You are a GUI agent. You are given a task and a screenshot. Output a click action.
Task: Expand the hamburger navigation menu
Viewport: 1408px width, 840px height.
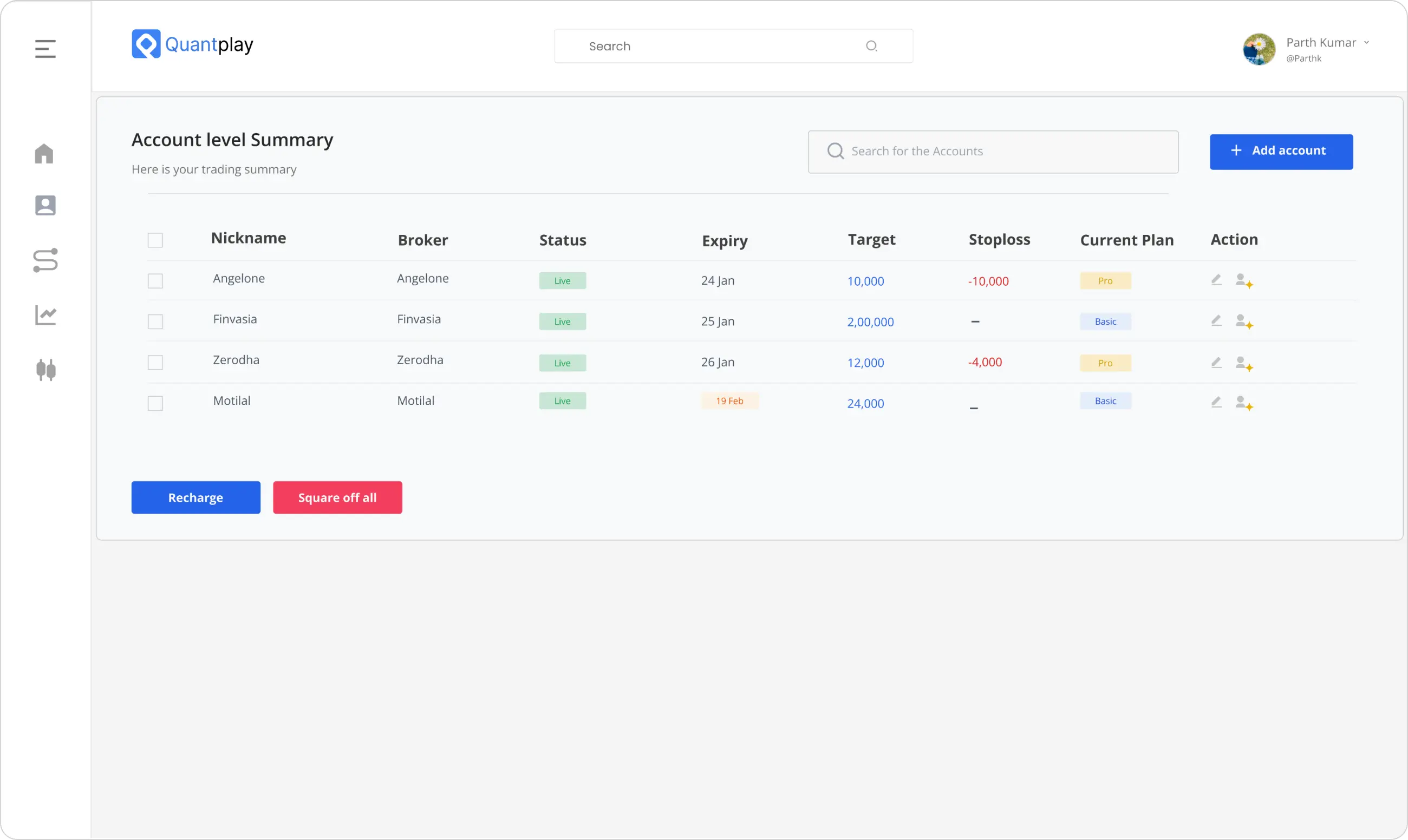point(45,49)
